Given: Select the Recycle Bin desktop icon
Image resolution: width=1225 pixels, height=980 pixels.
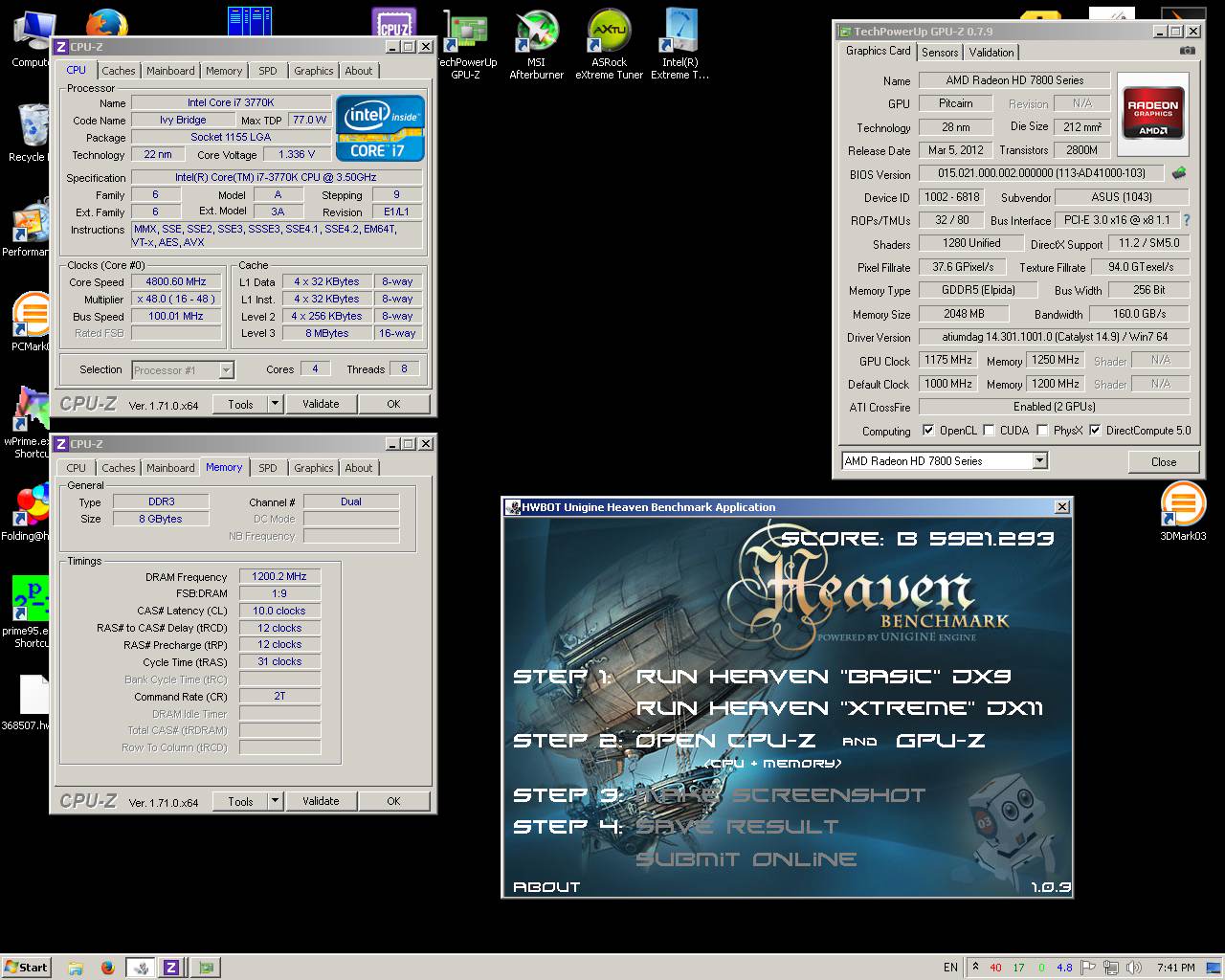Looking at the screenshot, I should pos(29,134).
